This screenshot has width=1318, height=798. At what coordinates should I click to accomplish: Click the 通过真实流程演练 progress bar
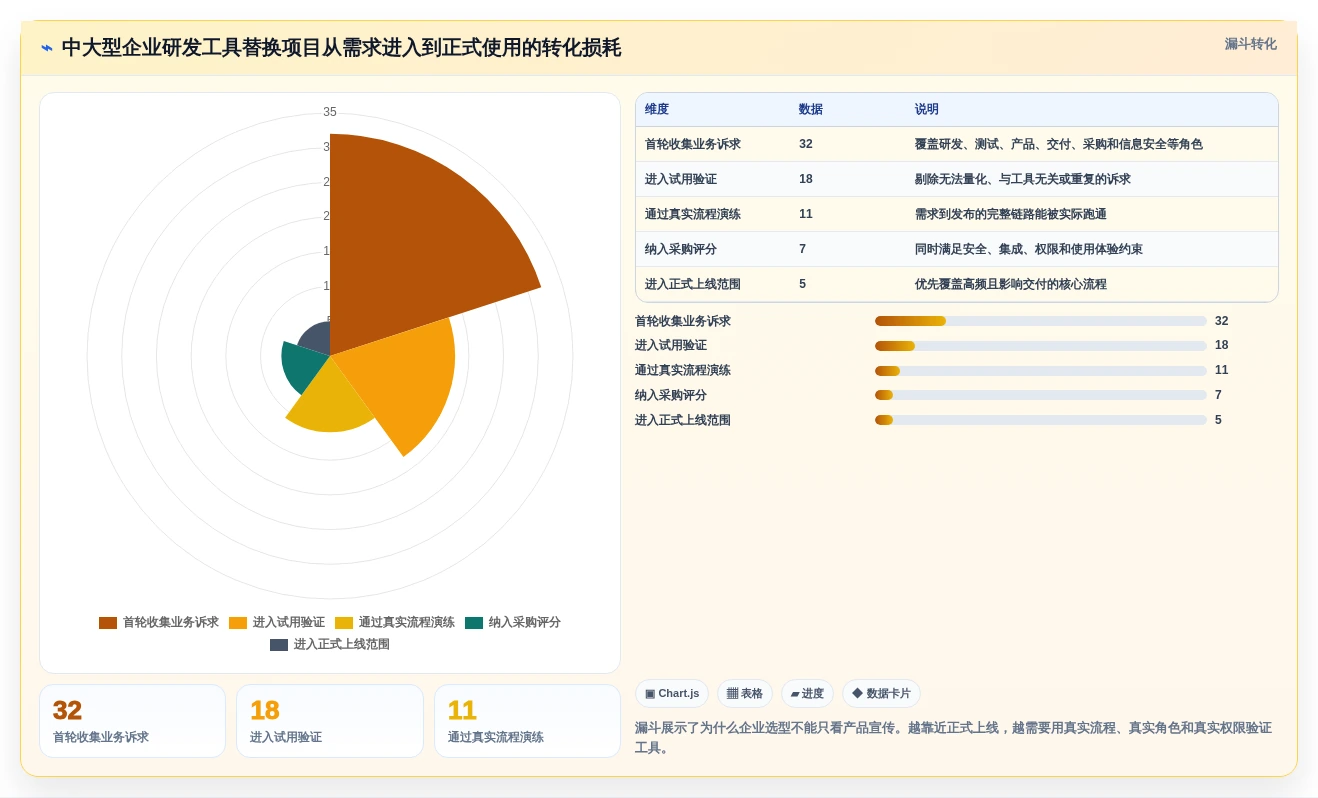(x=1041, y=371)
